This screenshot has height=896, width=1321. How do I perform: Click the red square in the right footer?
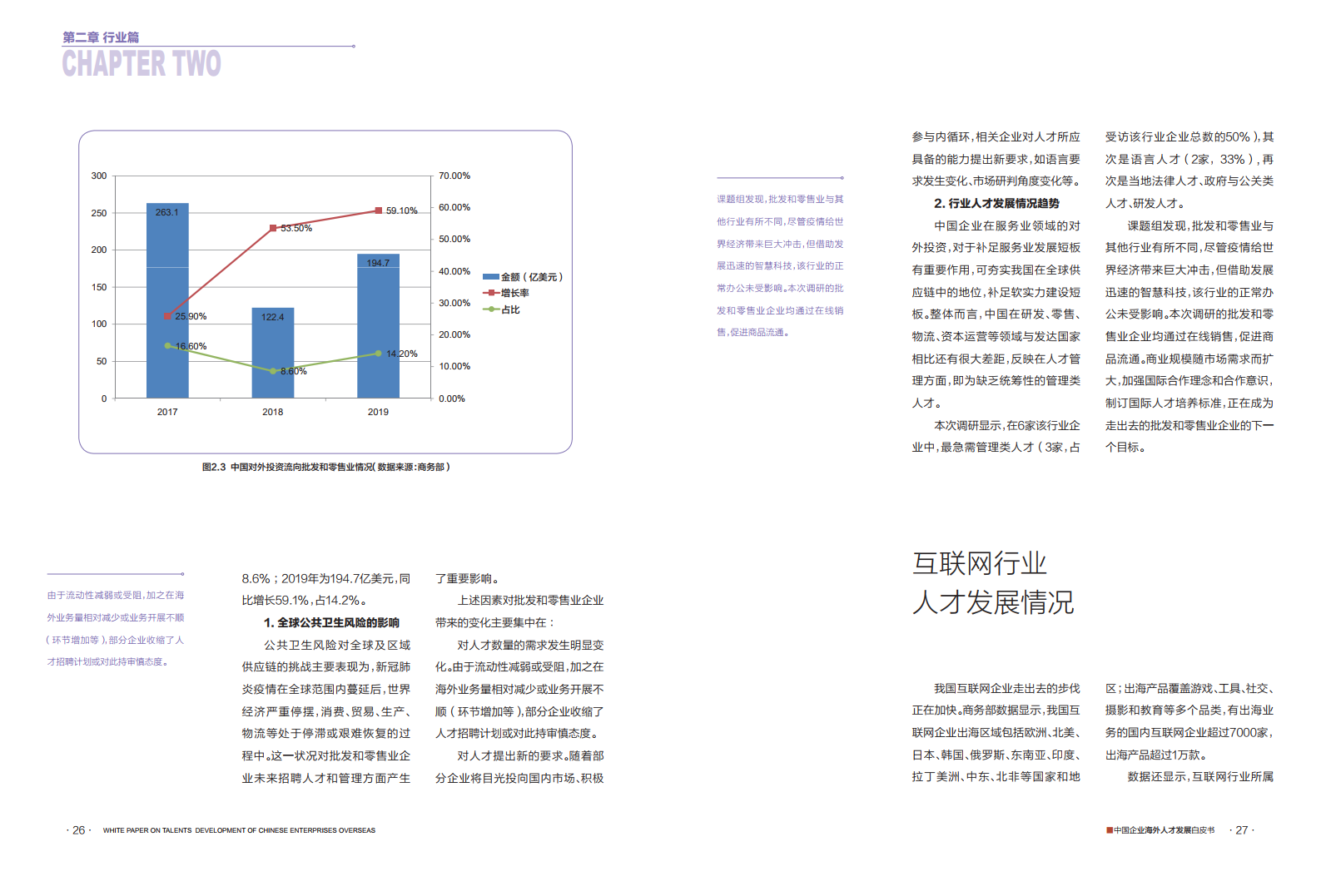coord(1109,830)
